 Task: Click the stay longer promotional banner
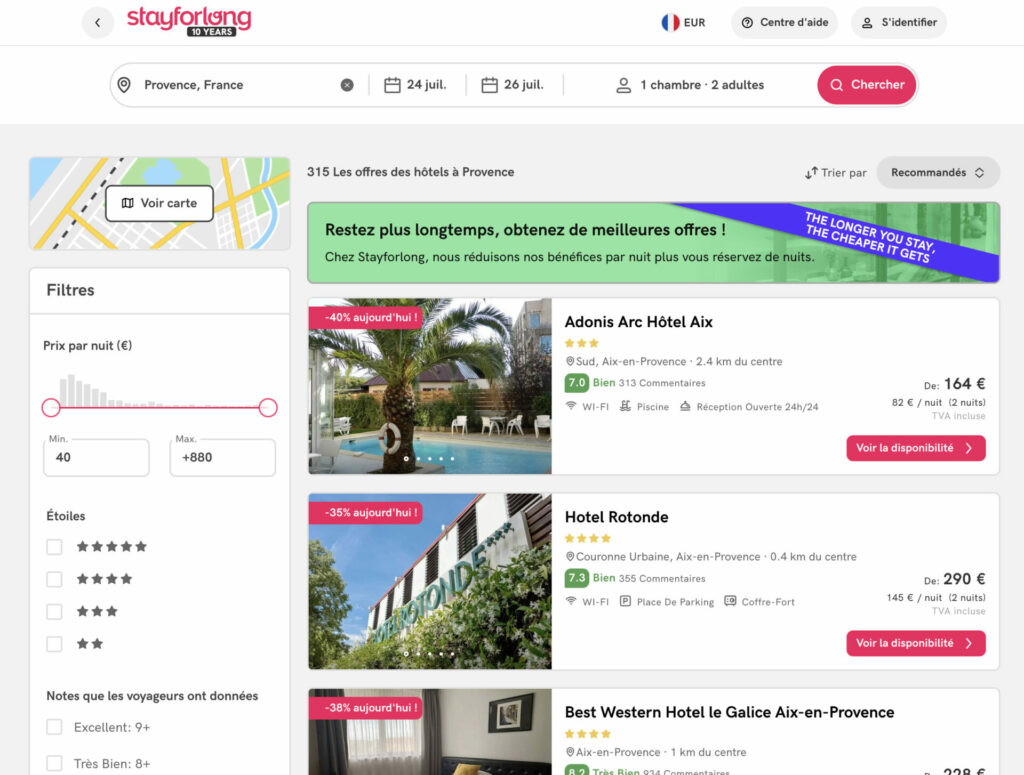coord(653,242)
